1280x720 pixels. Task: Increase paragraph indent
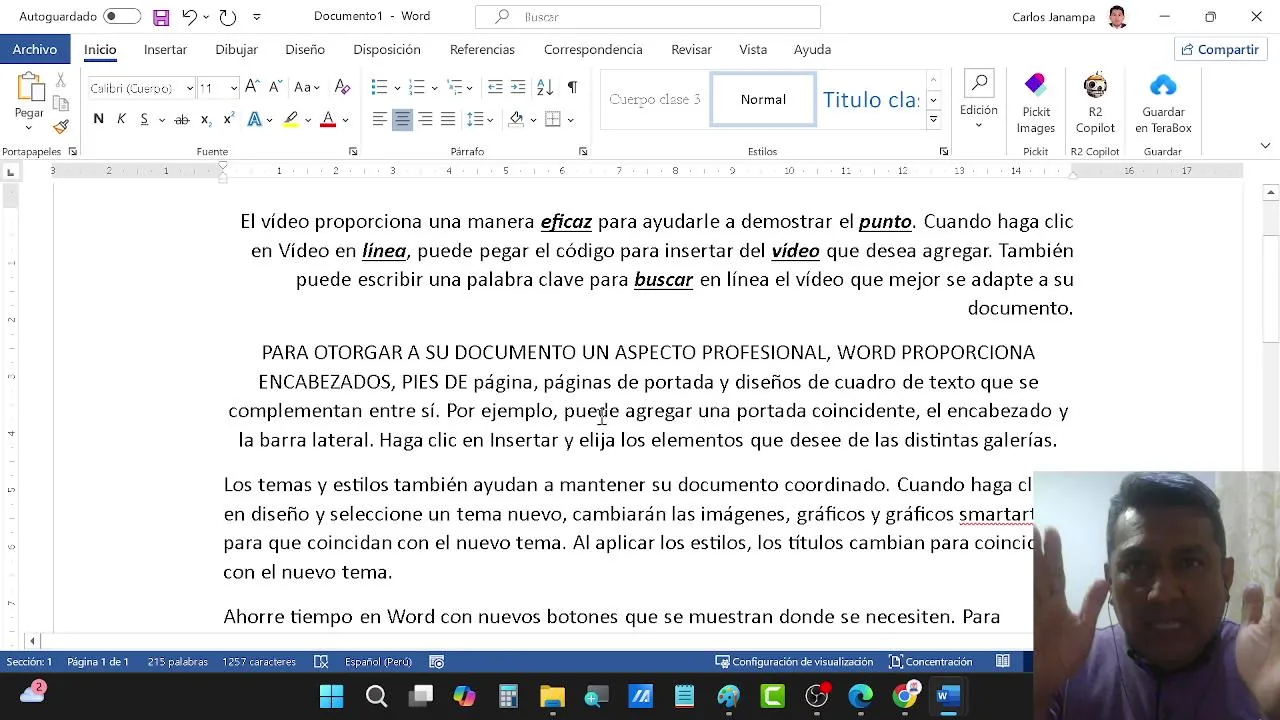pyautogui.click(x=518, y=88)
